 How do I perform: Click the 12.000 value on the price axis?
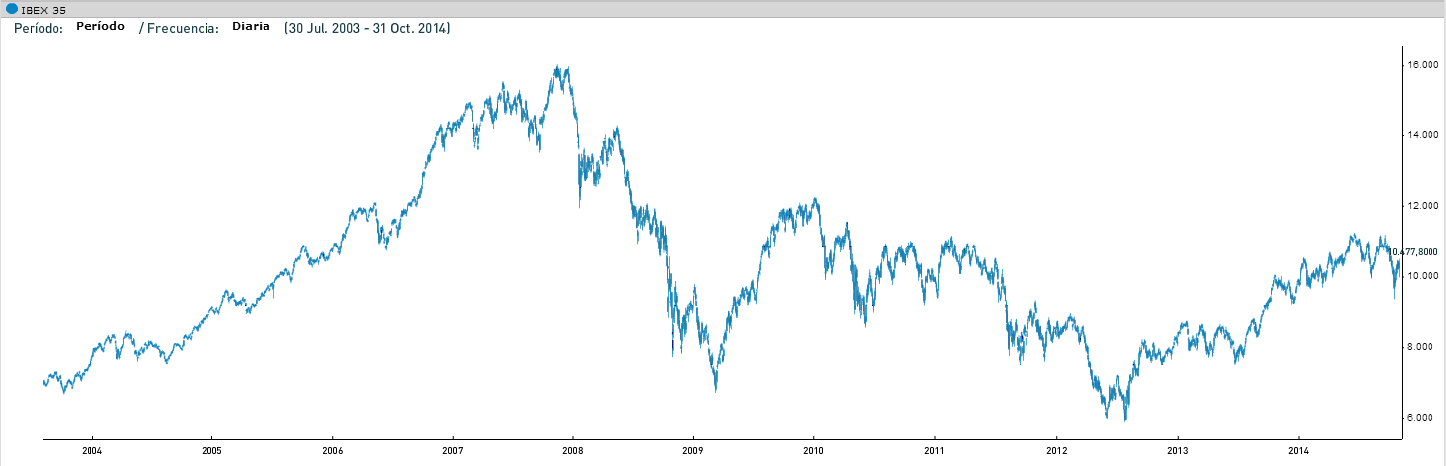1422,205
